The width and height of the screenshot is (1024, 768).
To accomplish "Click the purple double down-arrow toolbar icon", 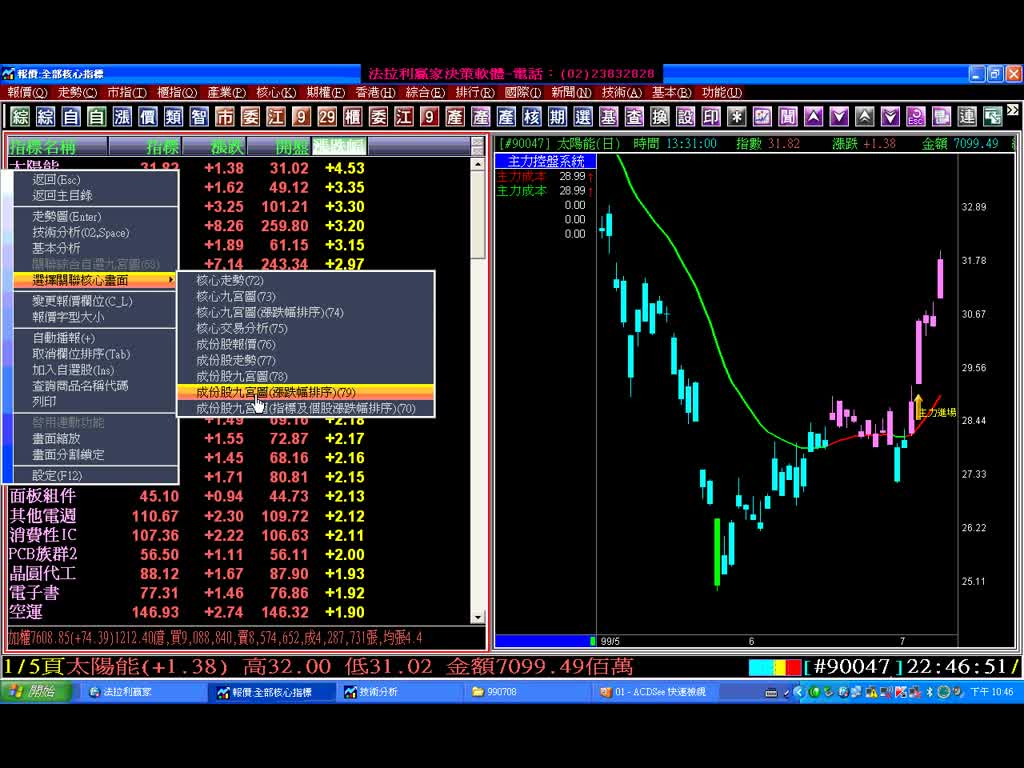I will [890, 117].
